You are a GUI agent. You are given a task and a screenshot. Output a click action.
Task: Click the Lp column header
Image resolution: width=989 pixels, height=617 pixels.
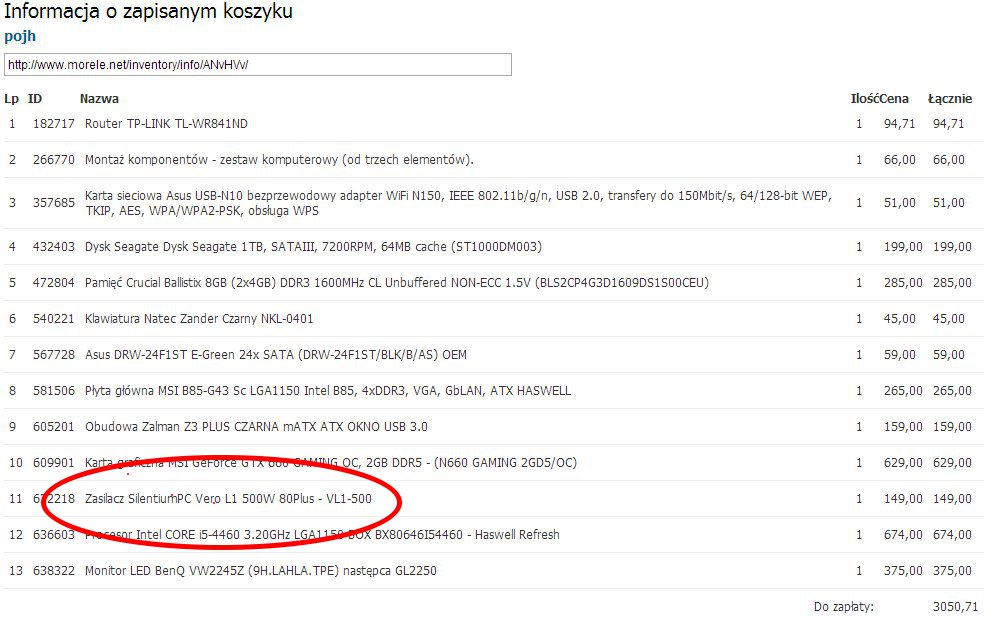[11, 98]
